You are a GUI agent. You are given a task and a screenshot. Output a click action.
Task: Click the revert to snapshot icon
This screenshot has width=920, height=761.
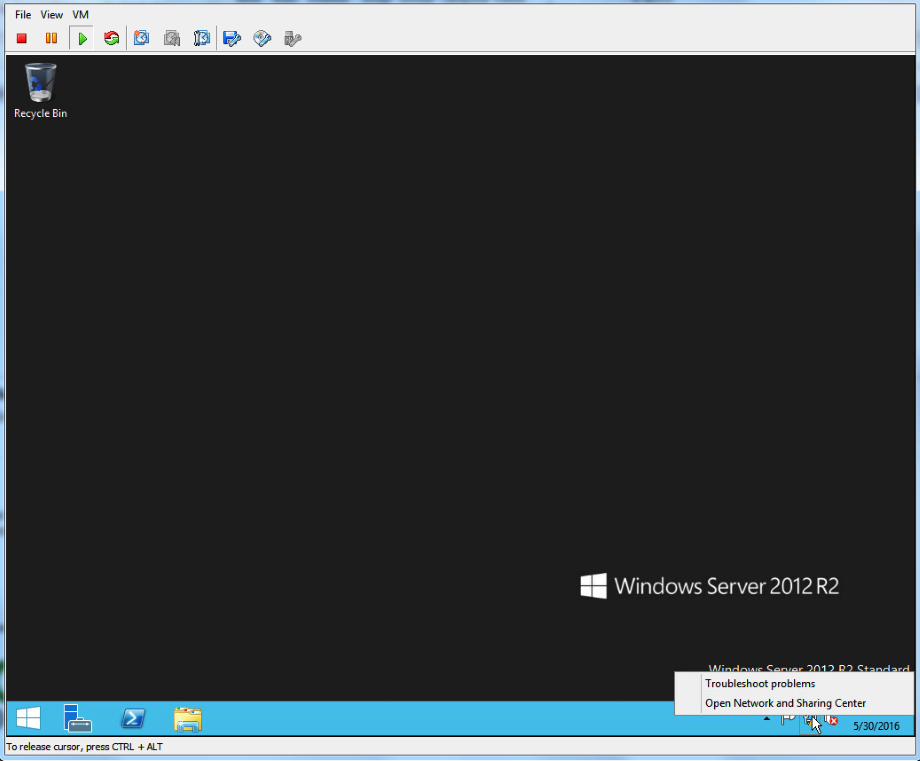point(172,39)
